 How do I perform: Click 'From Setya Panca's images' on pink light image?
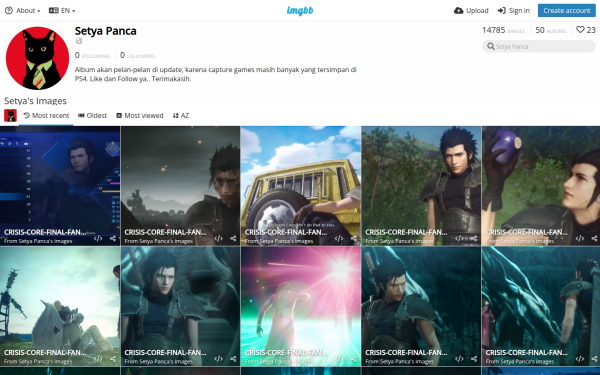coord(279,362)
